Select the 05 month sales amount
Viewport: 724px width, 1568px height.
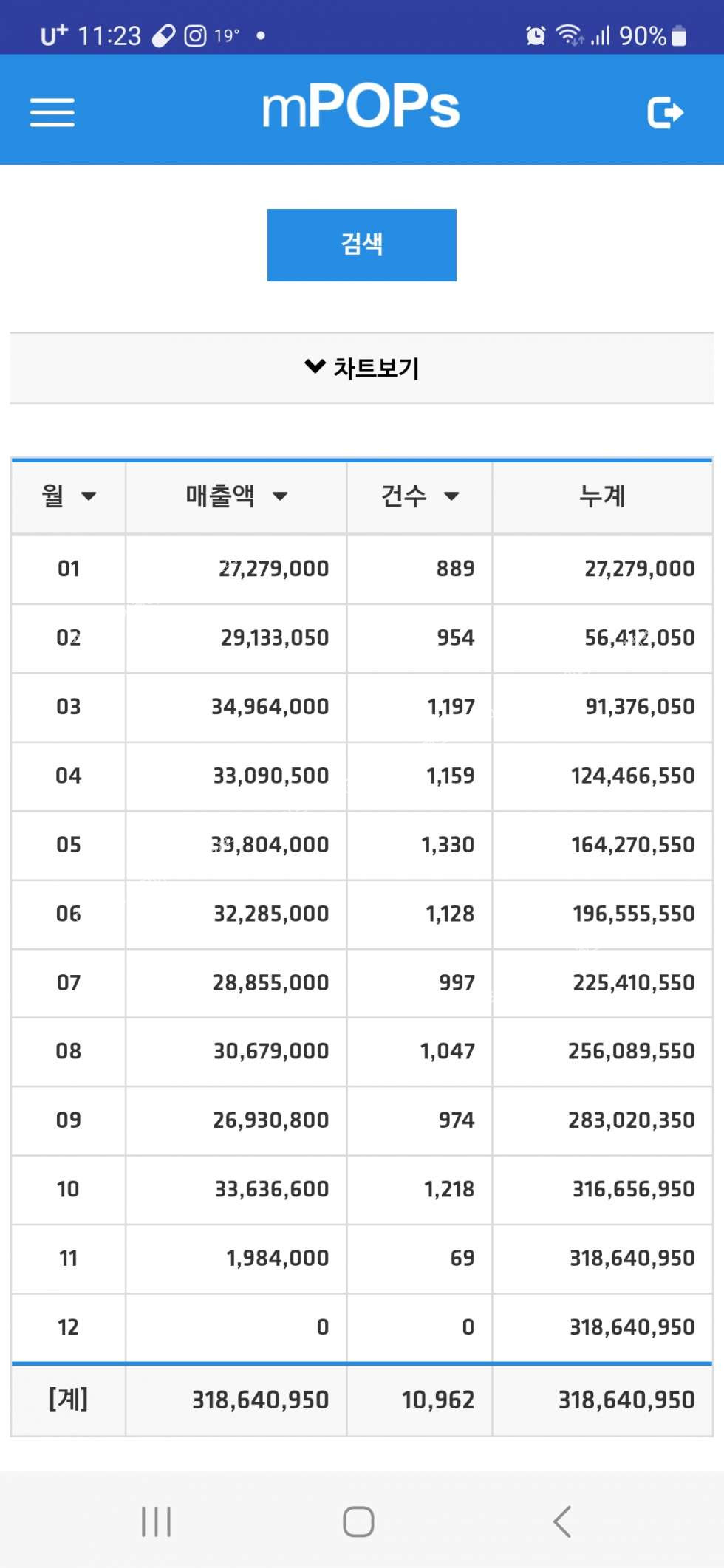pyautogui.click(x=270, y=845)
